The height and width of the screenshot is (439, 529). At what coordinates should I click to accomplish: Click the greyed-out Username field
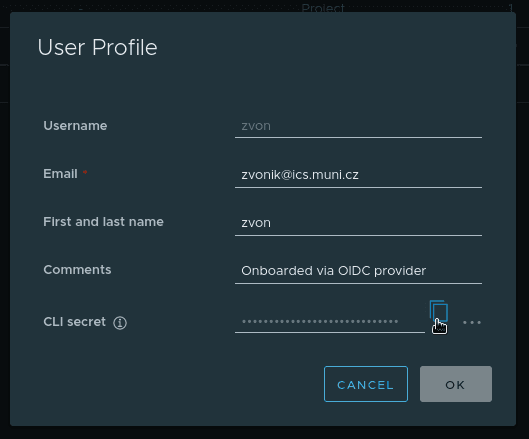pyautogui.click(x=358, y=126)
